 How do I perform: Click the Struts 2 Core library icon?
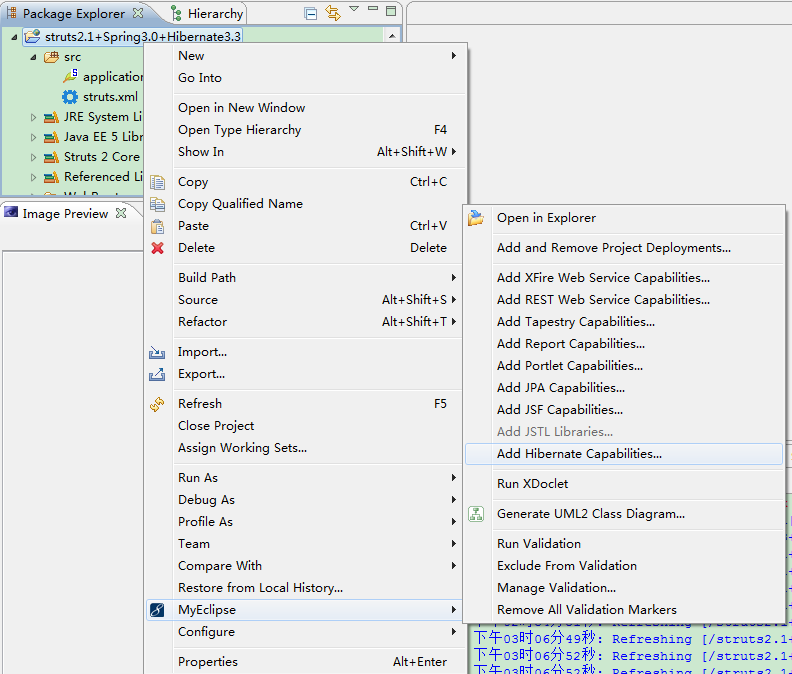(51, 157)
